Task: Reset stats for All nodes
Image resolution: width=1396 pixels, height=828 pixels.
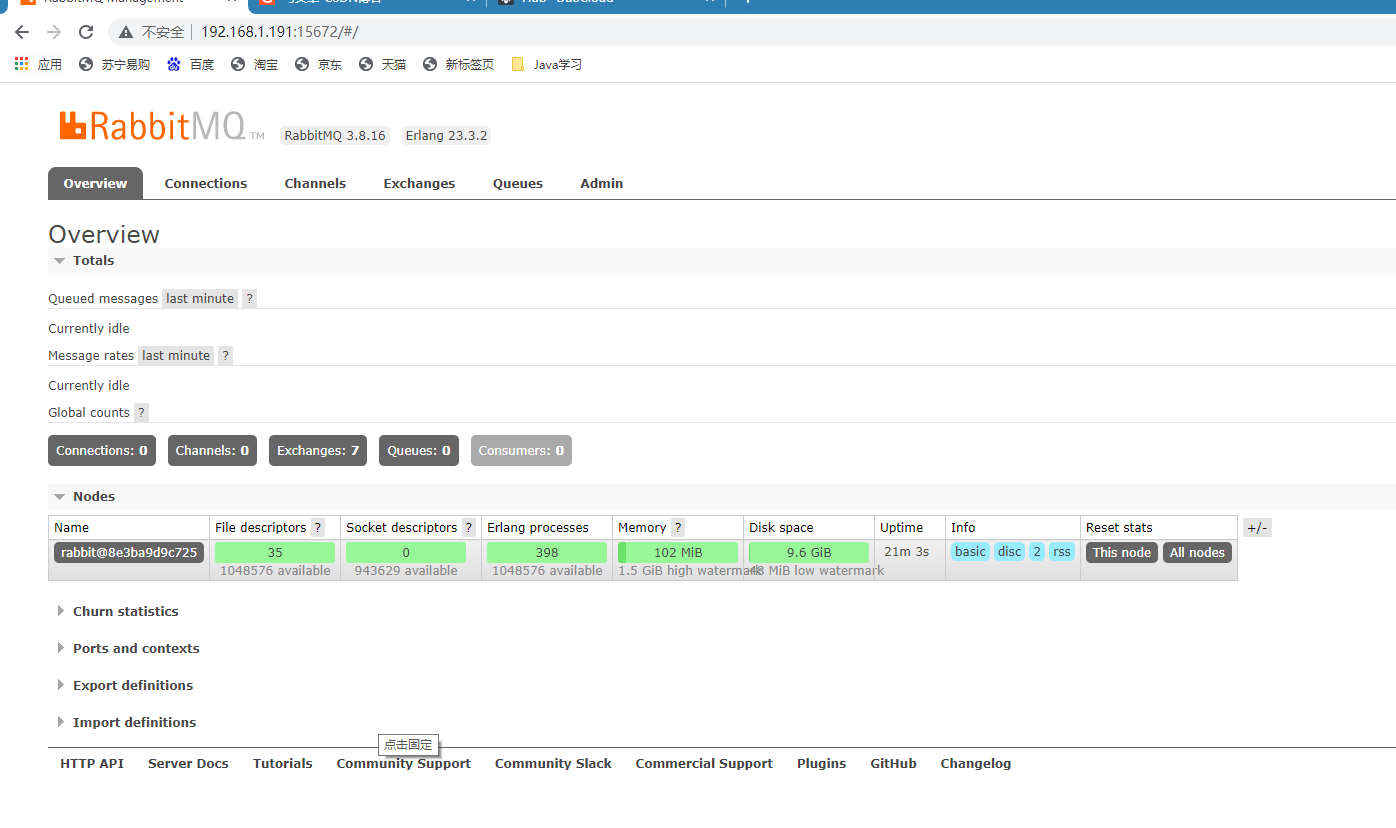Action: click(1197, 552)
